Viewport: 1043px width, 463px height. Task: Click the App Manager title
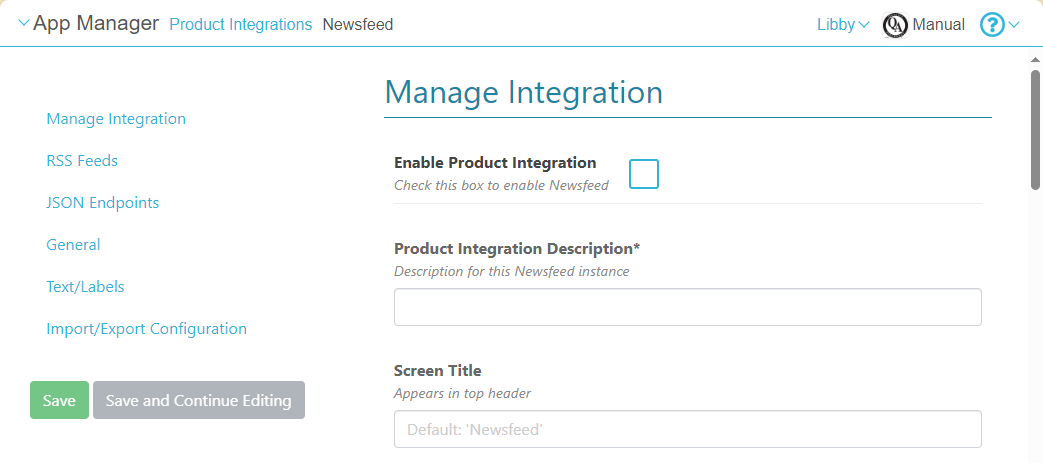96,24
